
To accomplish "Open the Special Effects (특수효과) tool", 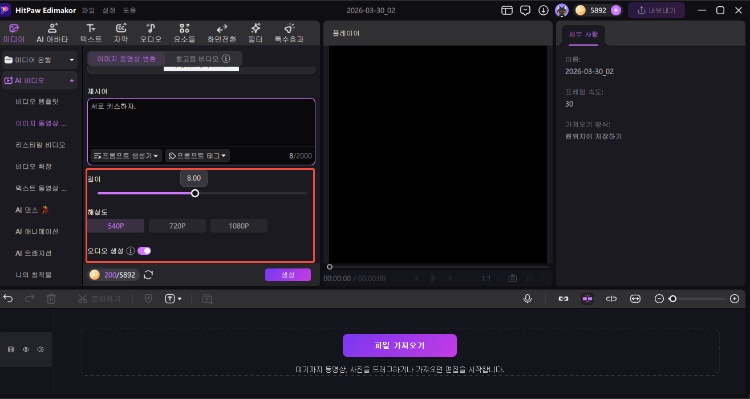I will click(289, 33).
